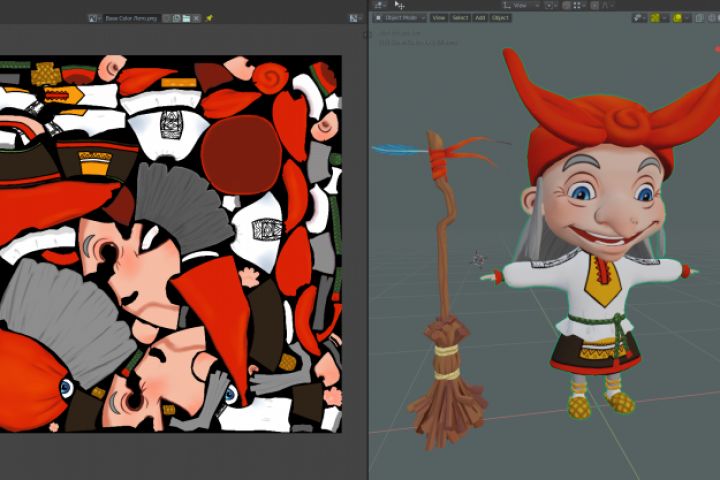
Task: Unlink the image with the X icon
Action: click(x=196, y=18)
